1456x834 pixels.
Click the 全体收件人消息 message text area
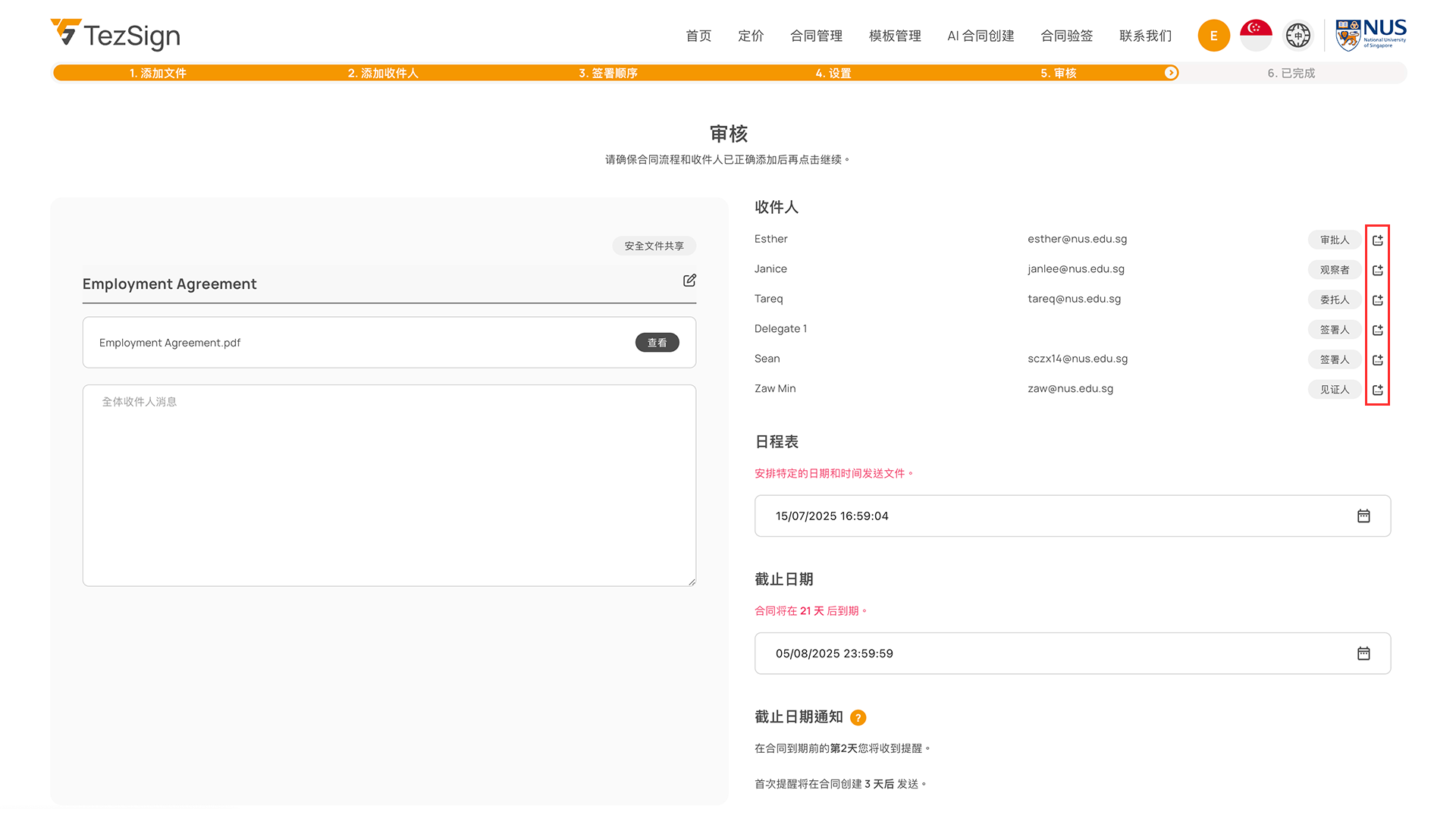tap(389, 485)
